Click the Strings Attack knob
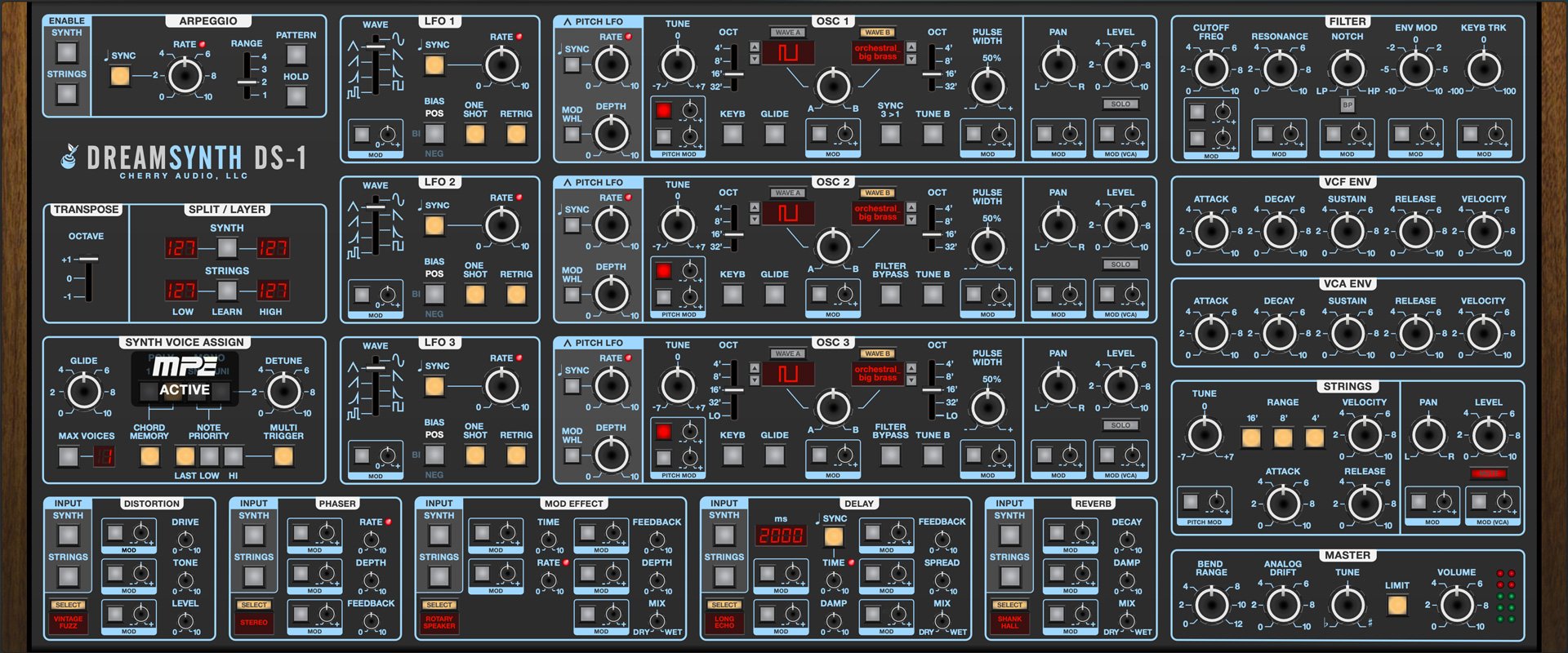The height and width of the screenshot is (653, 1568). tap(1283, 504)
